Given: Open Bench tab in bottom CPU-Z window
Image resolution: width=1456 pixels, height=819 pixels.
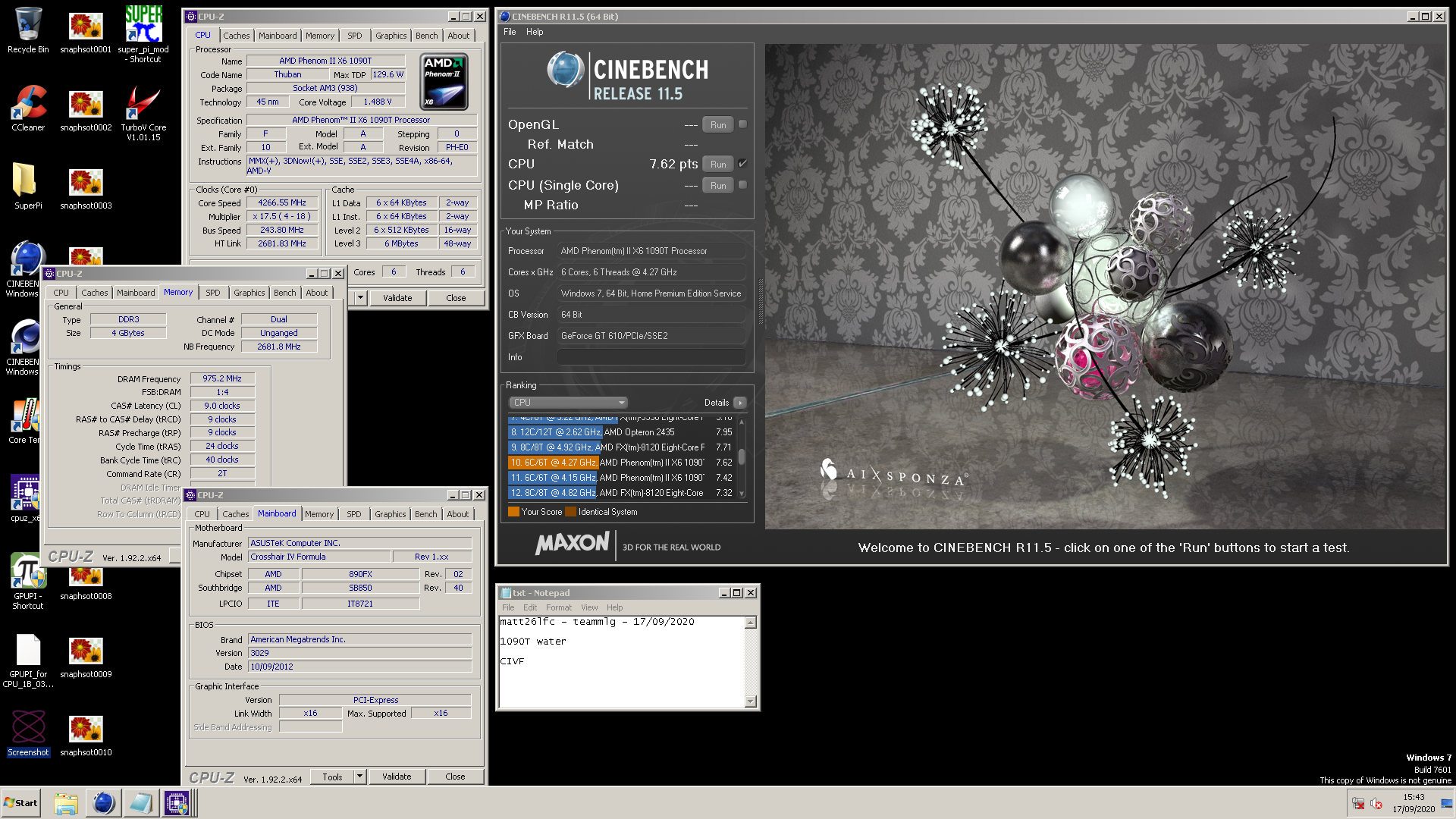Looking at the screenshot, I should click(x=426, y=514).
